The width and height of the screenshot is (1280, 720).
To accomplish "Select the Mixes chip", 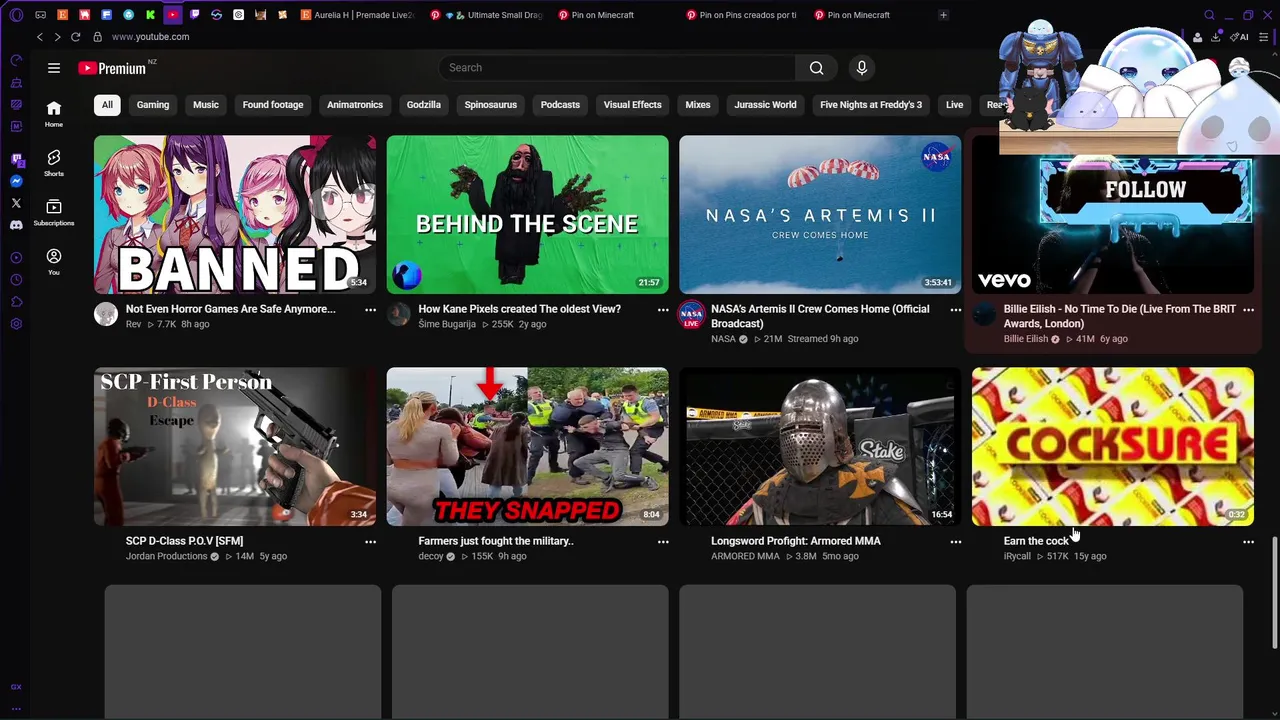I will click(x=698, y=105).
